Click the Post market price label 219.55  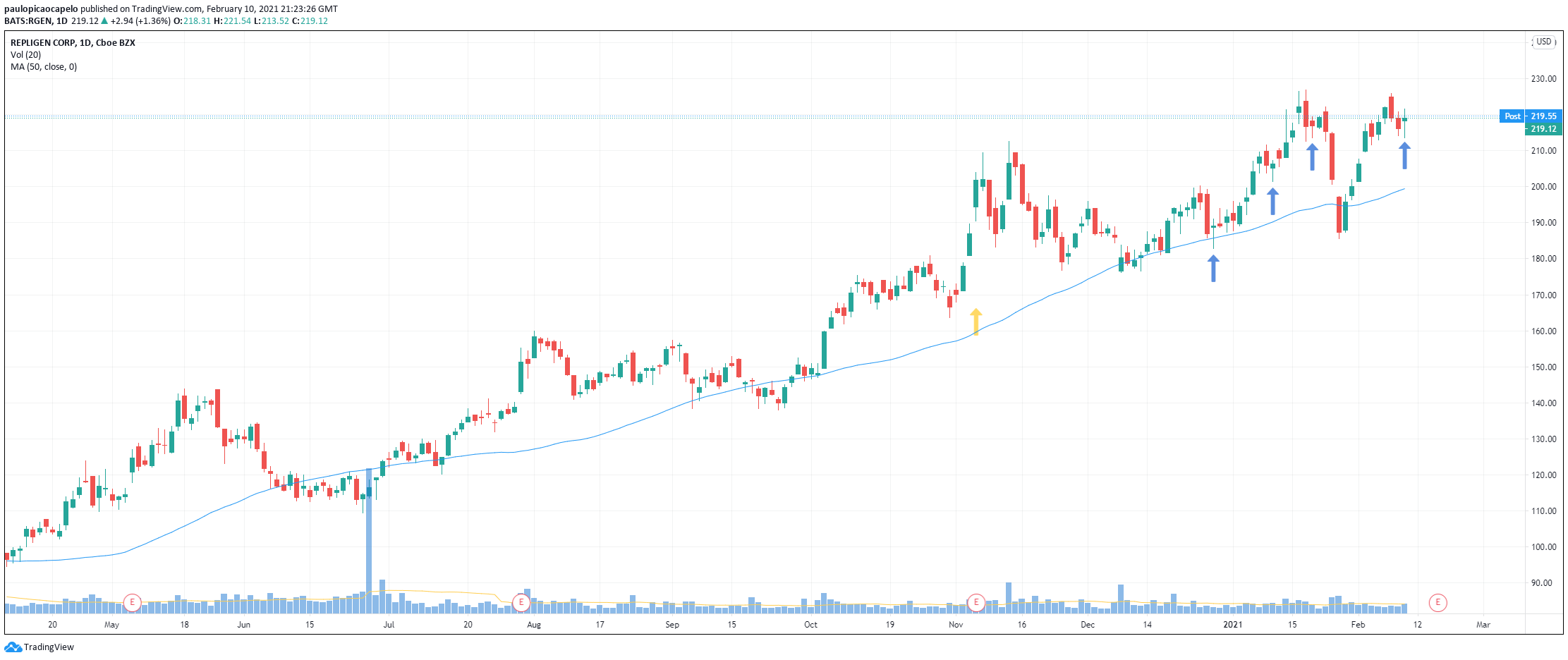[1531, 116]
